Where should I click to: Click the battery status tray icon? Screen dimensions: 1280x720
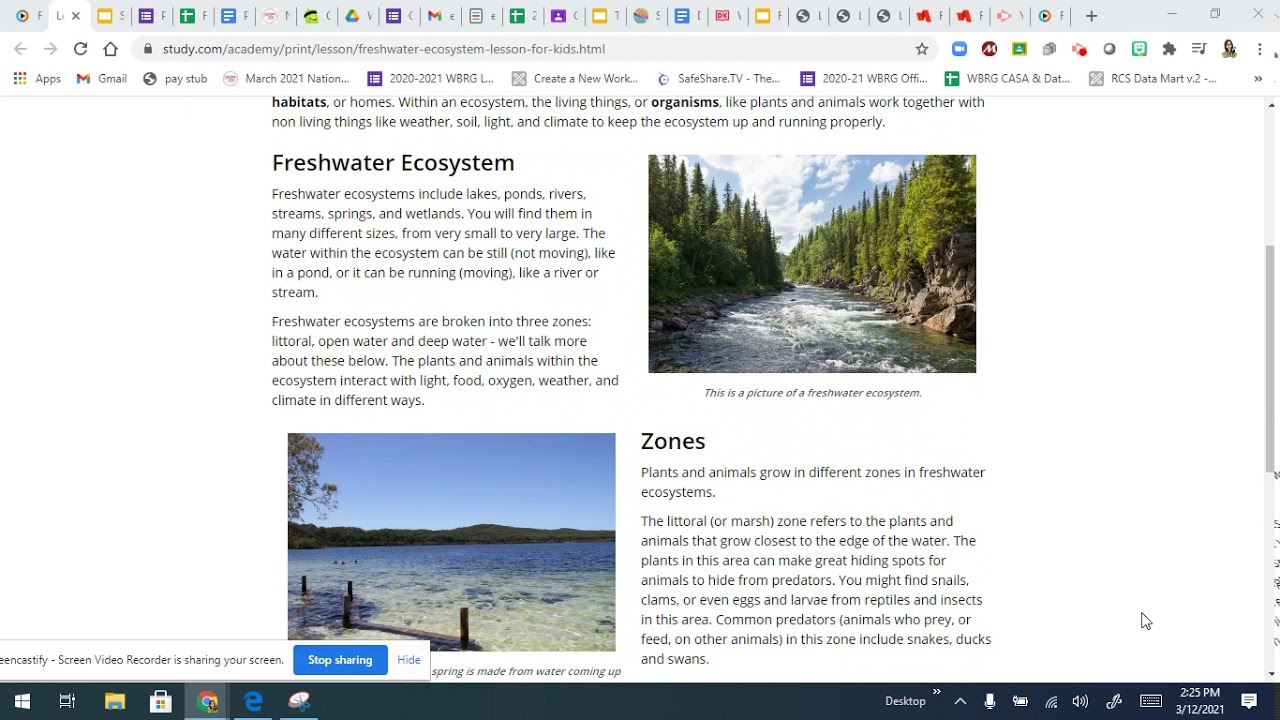[1020, 701]
